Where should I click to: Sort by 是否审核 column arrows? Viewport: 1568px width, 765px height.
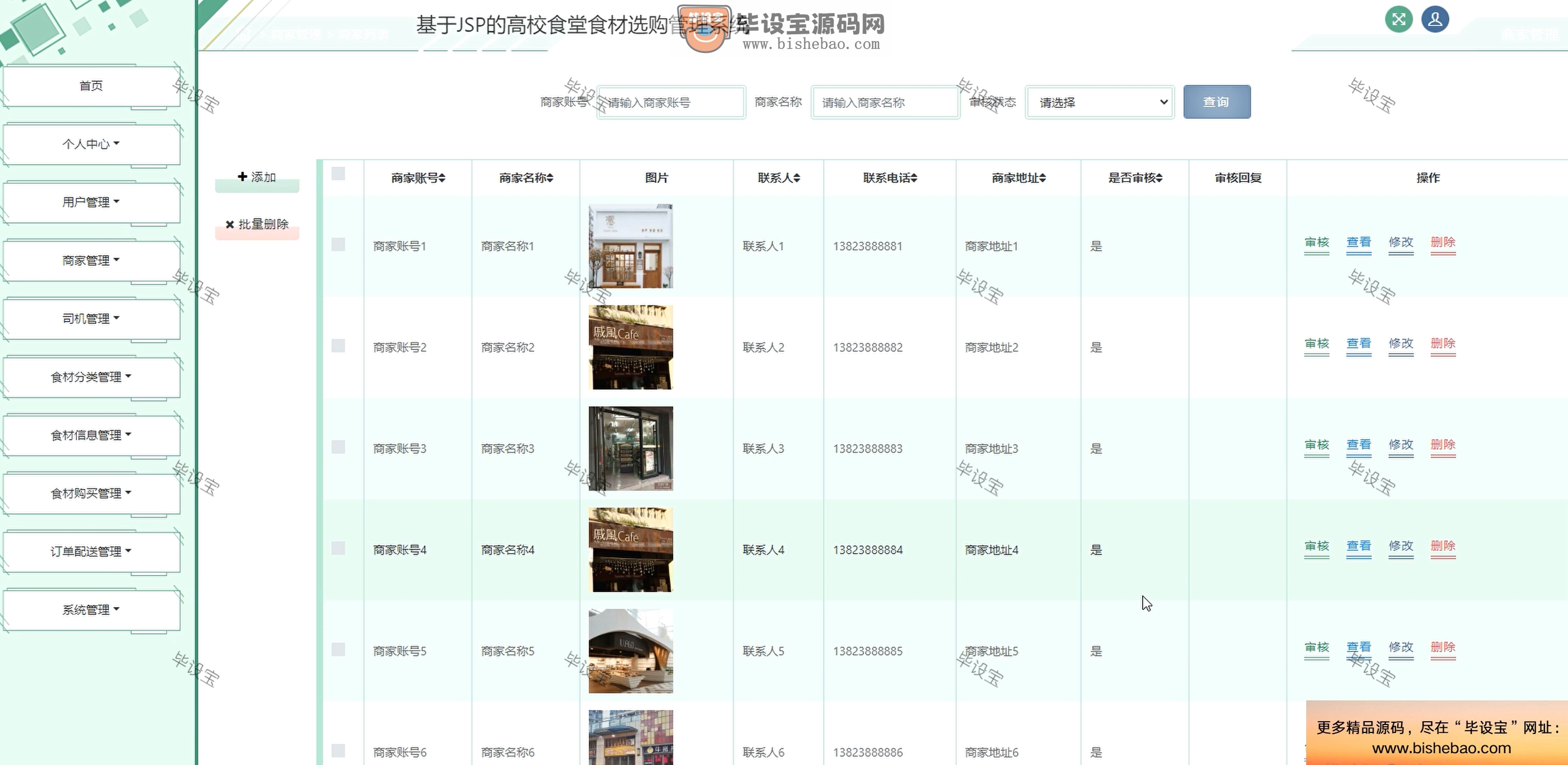[x=1159, y=178]
